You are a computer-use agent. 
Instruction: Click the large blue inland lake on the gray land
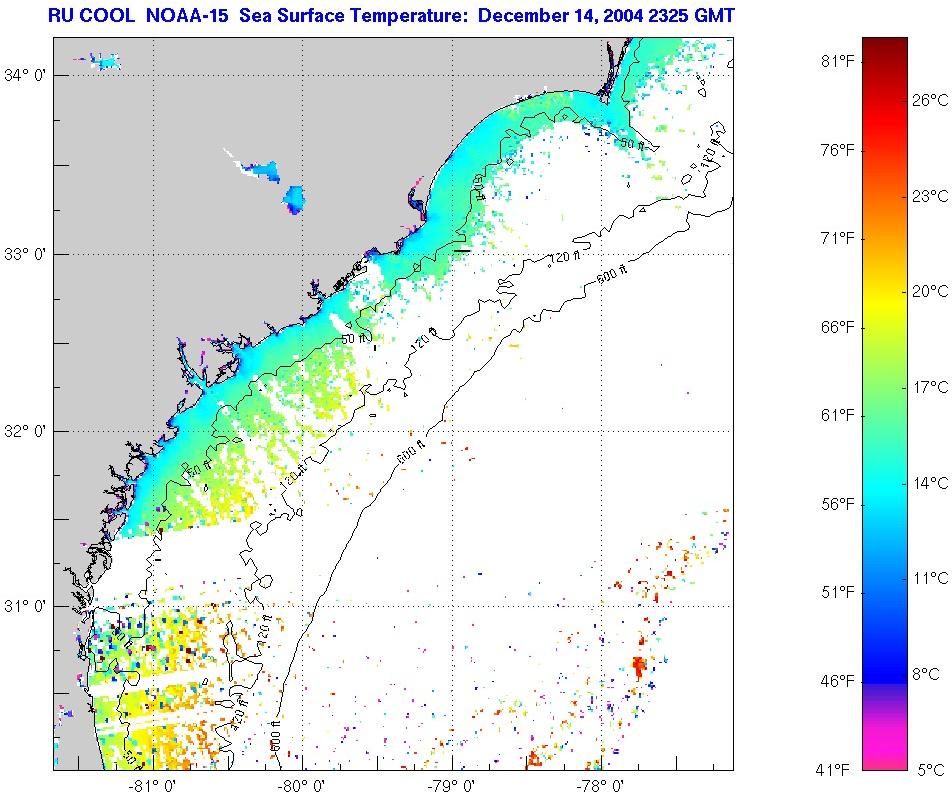[x=295, y=198]
